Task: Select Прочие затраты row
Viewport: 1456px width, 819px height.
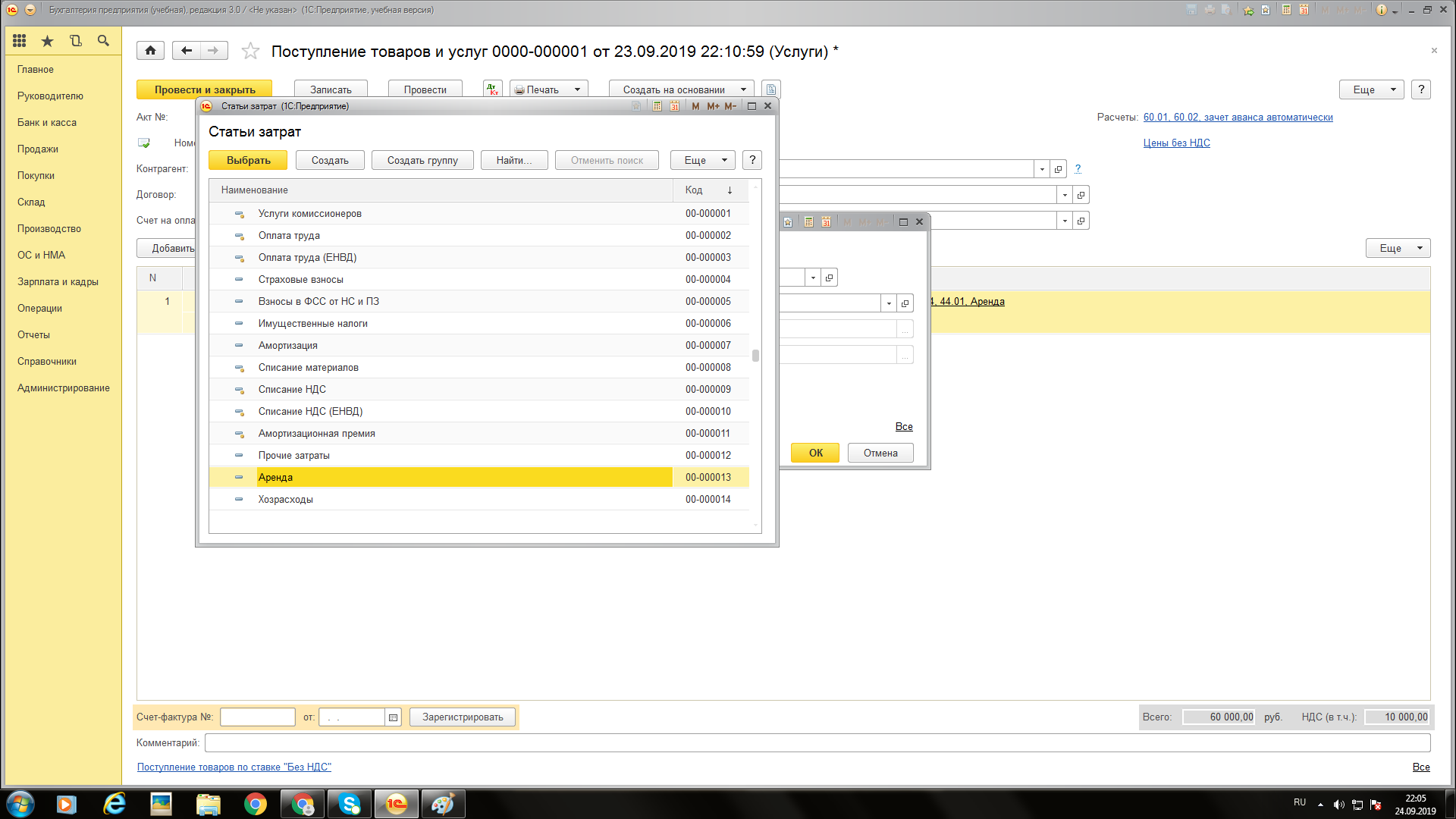Action: coord(294,455)
